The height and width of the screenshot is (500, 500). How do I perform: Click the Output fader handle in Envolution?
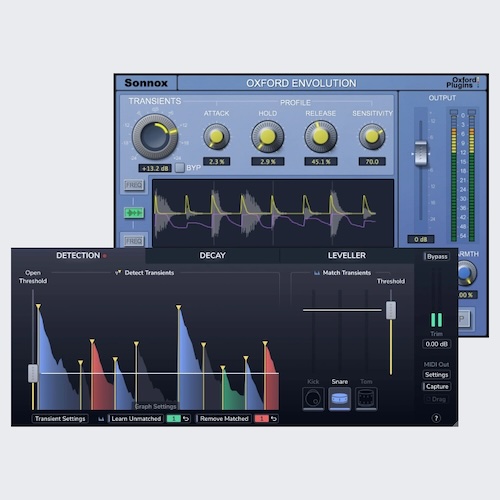click(421, 153)
